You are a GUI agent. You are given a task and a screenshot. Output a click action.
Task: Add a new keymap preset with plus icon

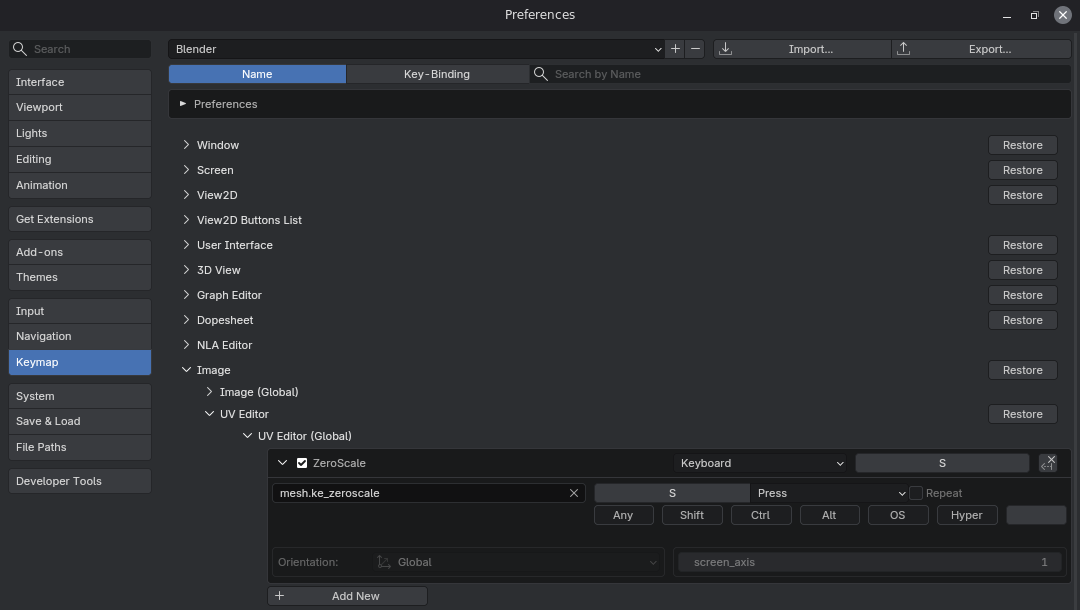tap(676, 49)
